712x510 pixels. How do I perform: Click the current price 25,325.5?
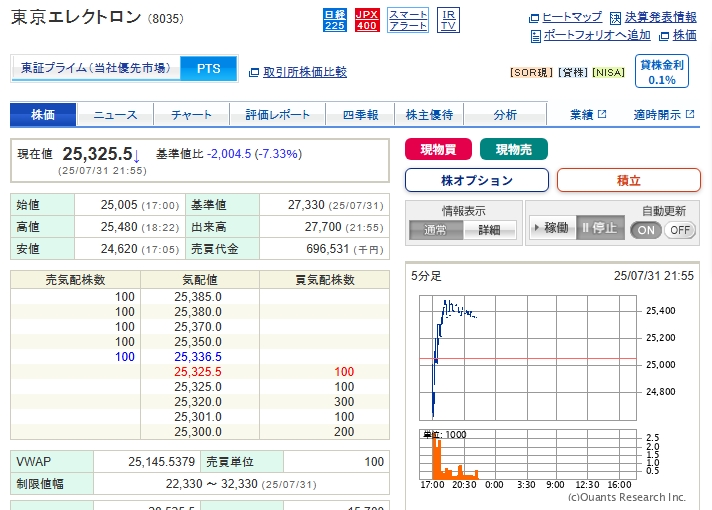click(x=97, y=154)
